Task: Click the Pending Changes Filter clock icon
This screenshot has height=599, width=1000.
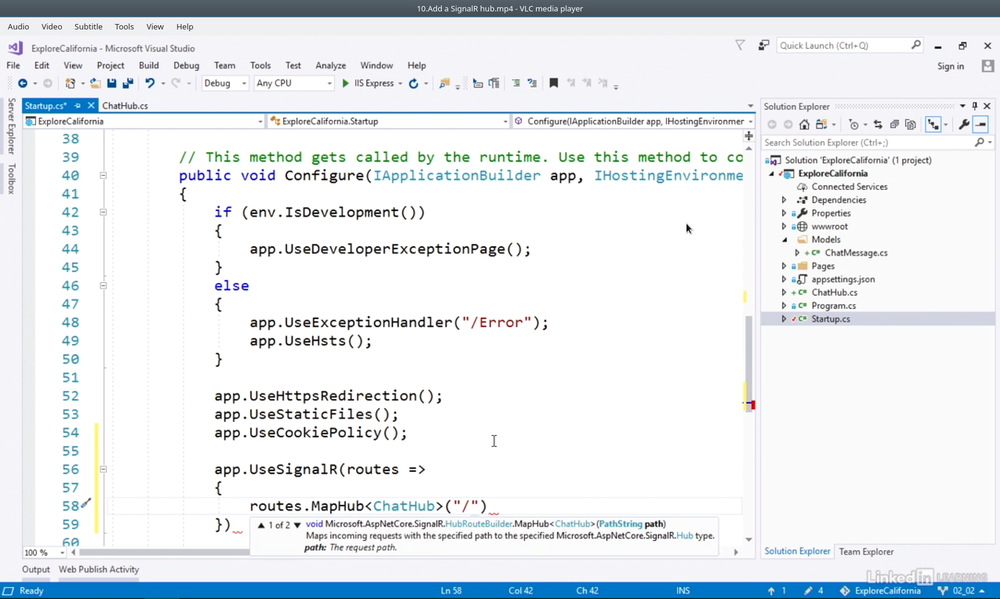Action: (853, 124)
